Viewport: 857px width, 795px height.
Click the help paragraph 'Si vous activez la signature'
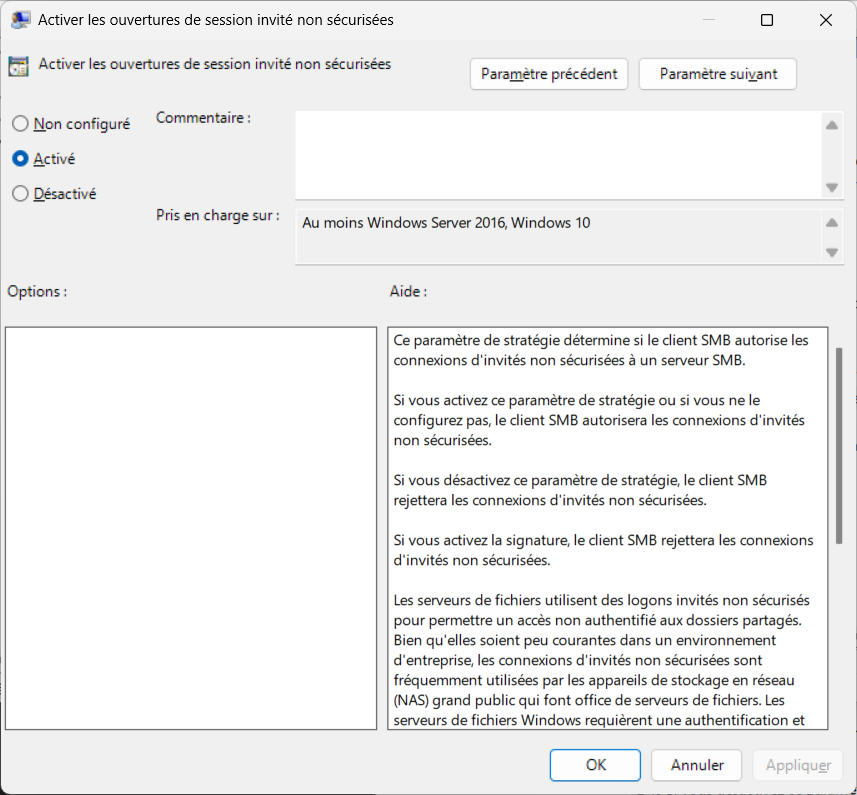(603, 550)
